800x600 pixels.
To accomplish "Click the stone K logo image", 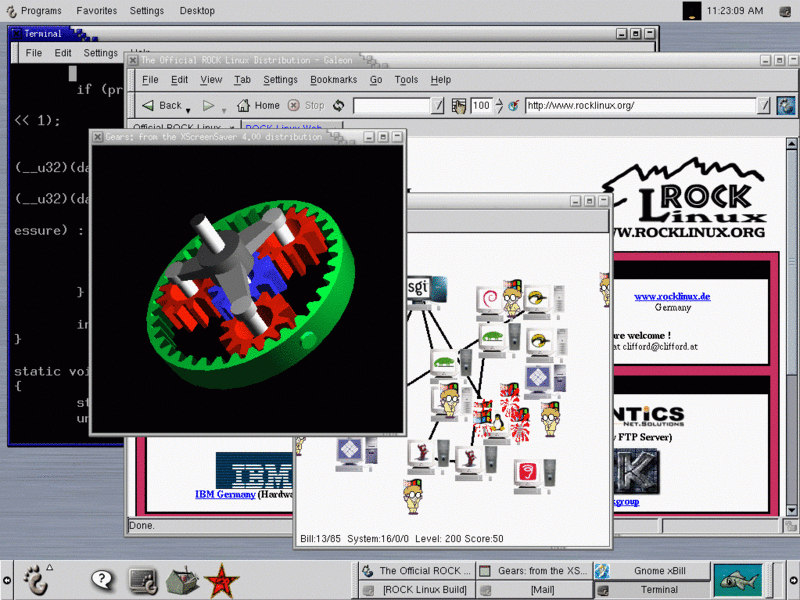I will [x=638, y=470].
